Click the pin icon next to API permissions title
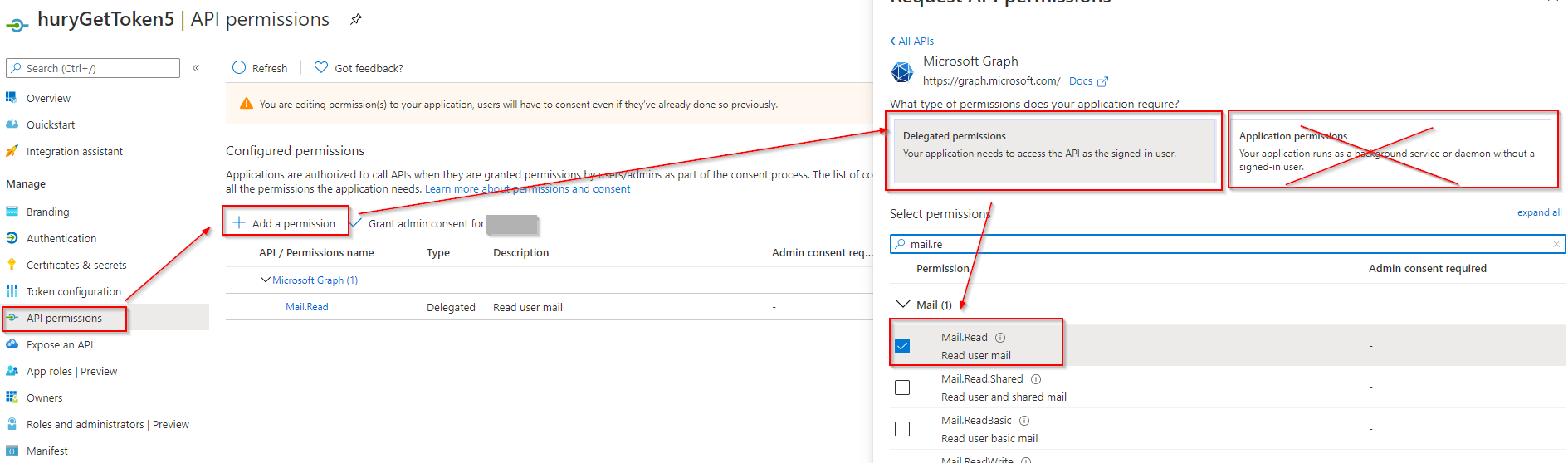The height and width of the screenshot is (463, 1568). click(x=356, y=19)
